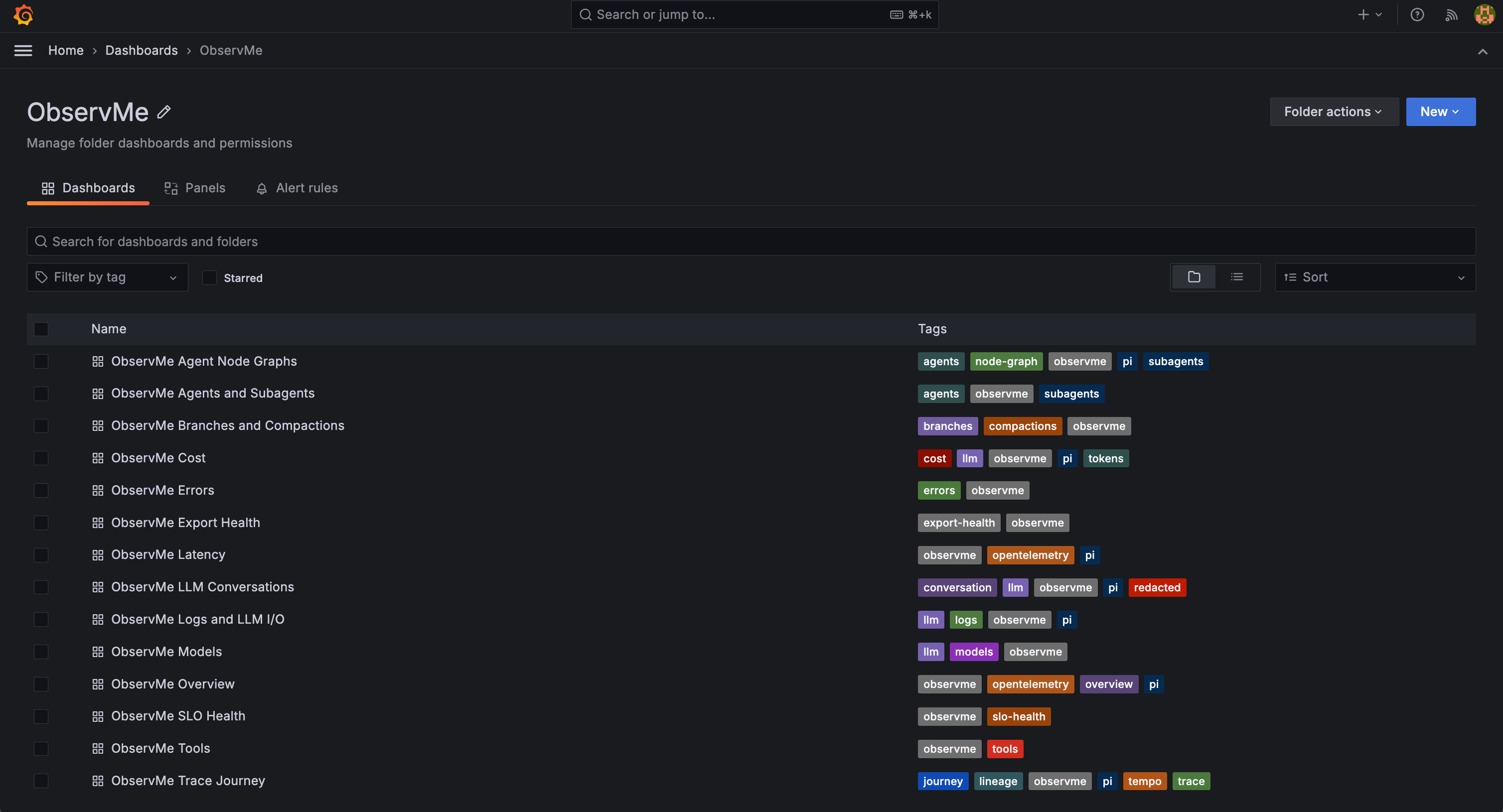This screenshot has width=1503, height=812.
Task: Expand the Folder actions menu
Action: pyautogui.click(x=1334, y=112)
